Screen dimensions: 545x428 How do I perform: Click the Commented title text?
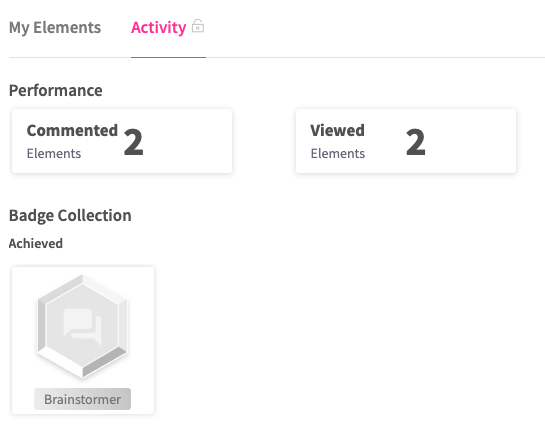click(x=72, y=130)
